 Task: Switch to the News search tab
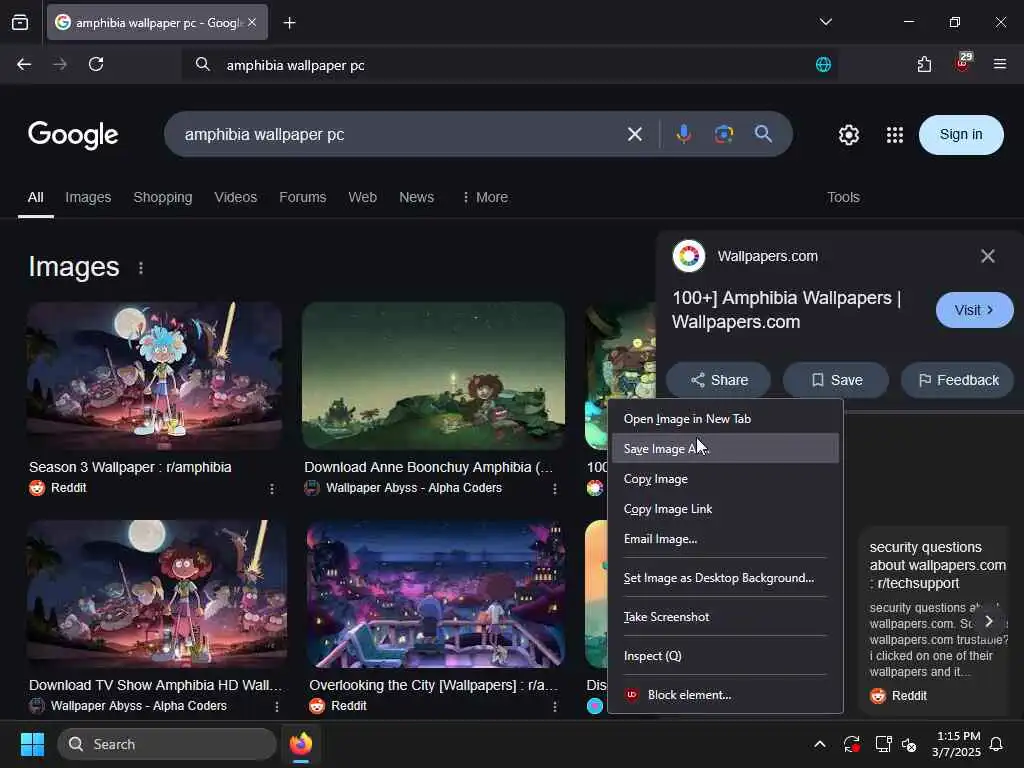(x=417, y=197)
